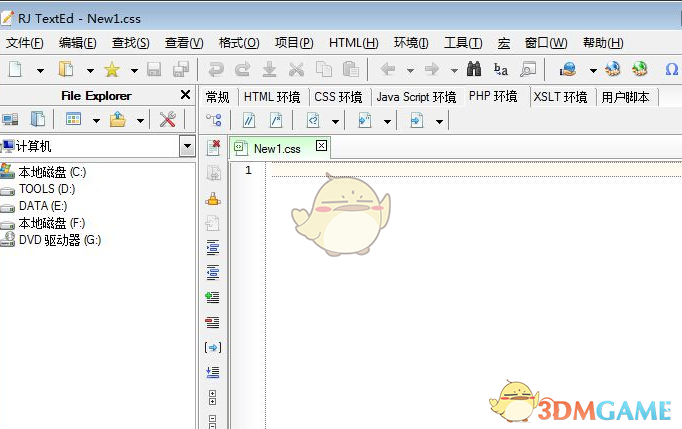This screenshot has height=429, width=682.
Task: Open the PHP tag insert dropdown arrow
Action: [335, 122]
